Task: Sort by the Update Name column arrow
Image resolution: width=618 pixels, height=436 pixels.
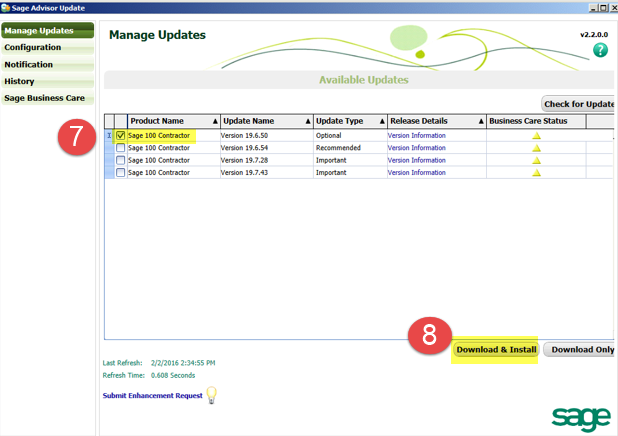Action: pos(308,121)
